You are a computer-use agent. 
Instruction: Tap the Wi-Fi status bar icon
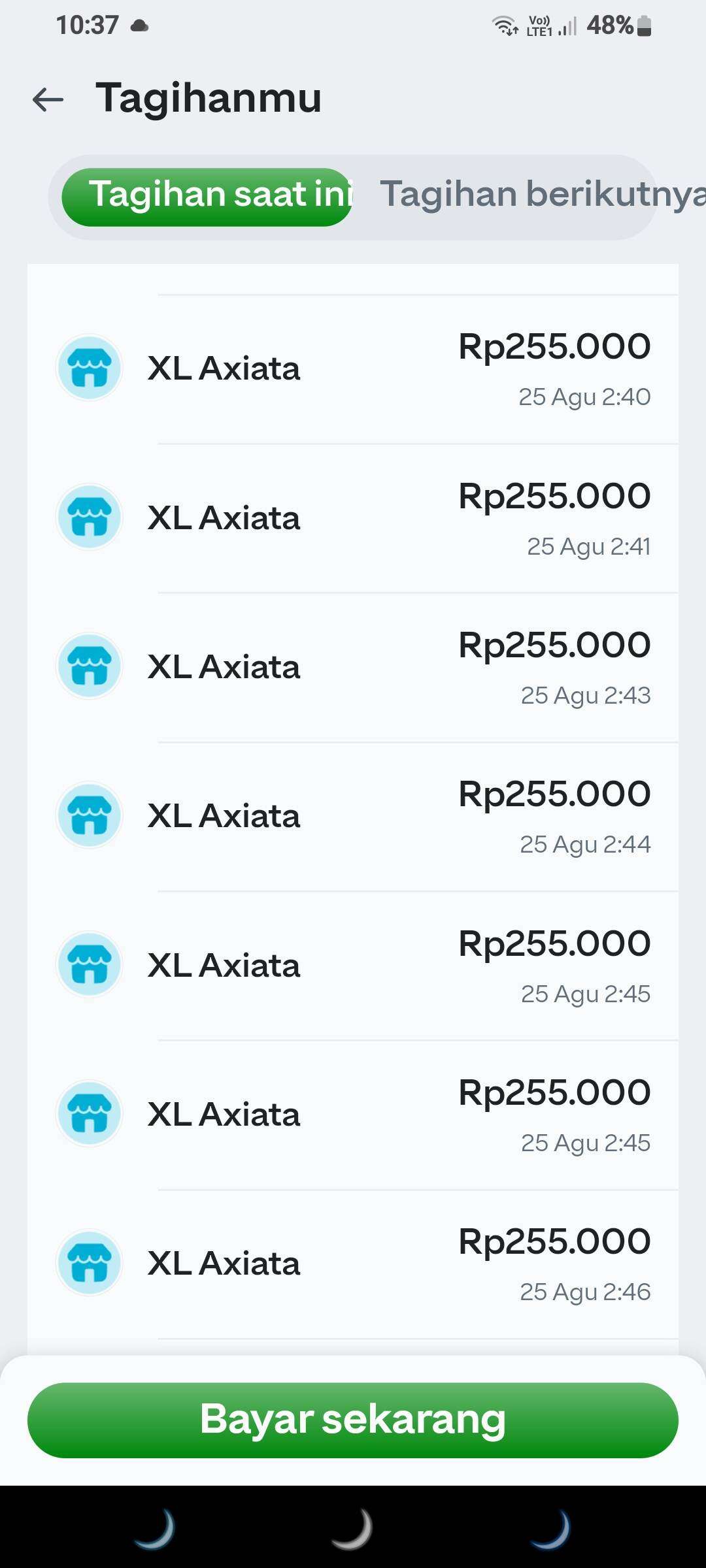(x=504, y=26)
